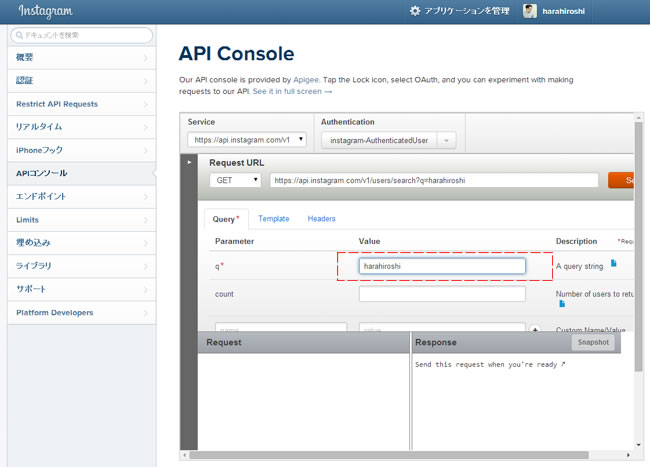
Task: Open the 埋め込み sidebar item
Action: coord(82,243)
